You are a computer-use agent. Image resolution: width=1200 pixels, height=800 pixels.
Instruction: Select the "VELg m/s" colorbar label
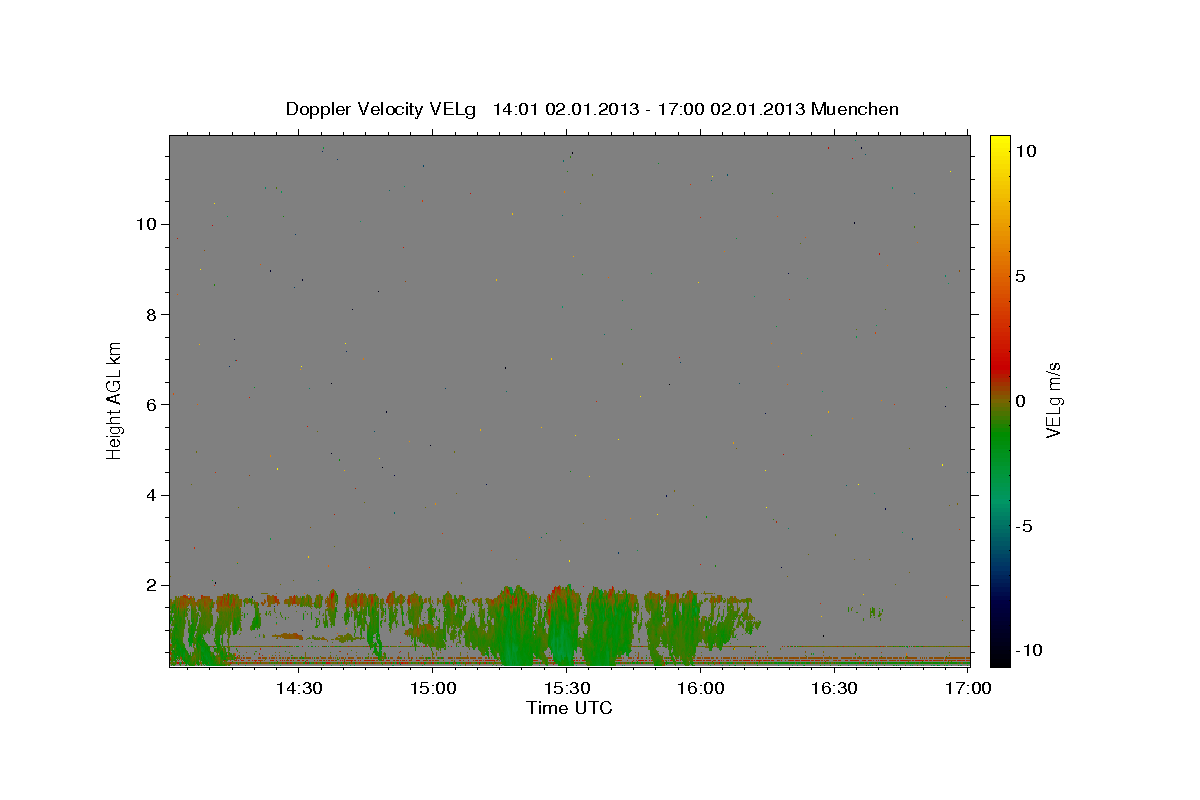pyautogui.click(x=1053, y=399)
